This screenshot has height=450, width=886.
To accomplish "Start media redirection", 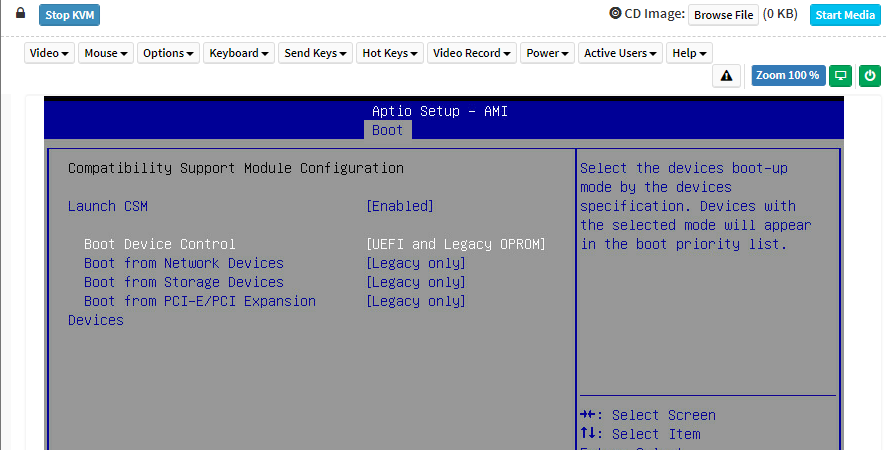I will [845, 15].
